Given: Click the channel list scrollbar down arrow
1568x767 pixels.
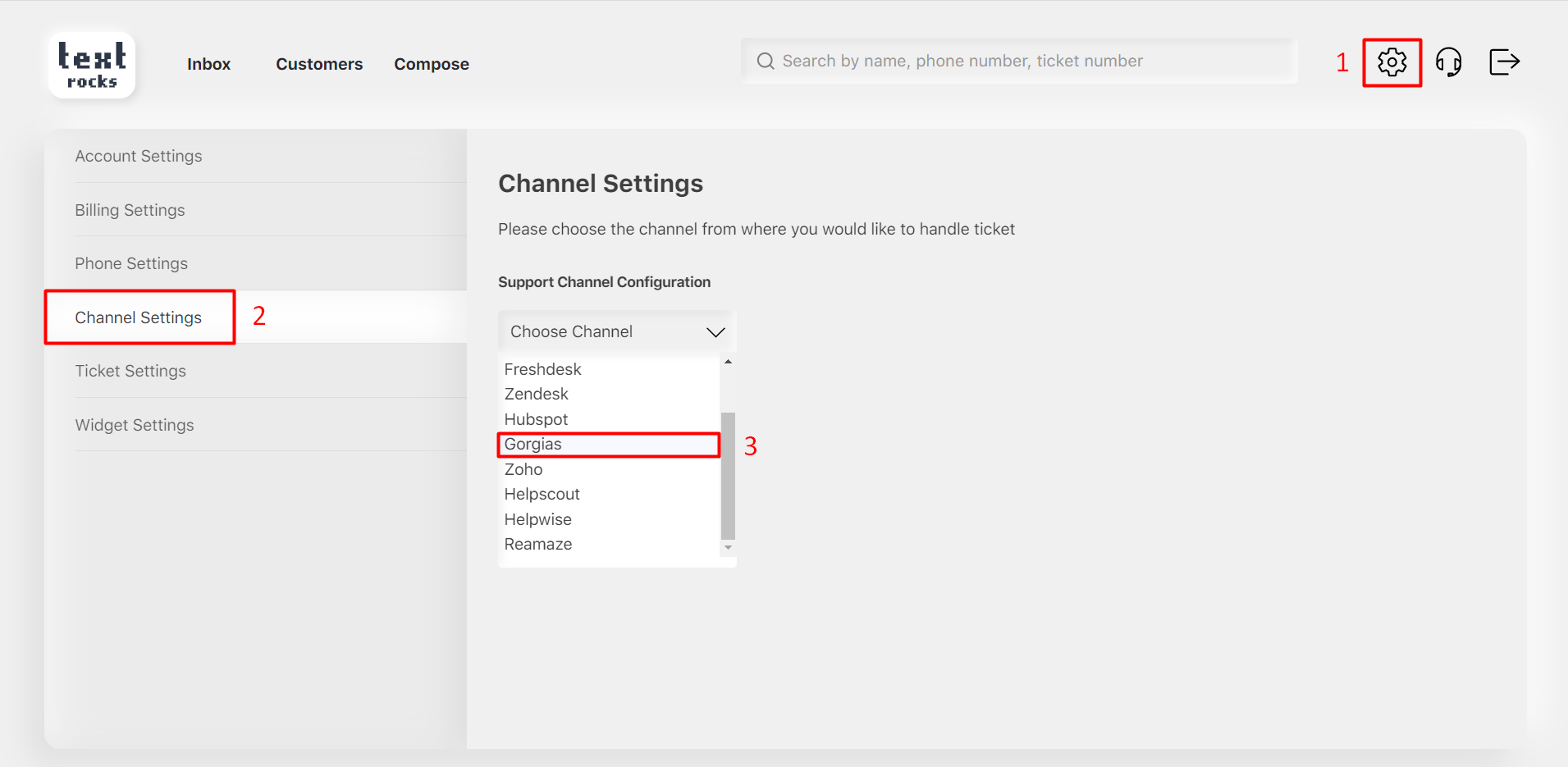Looking at the screenshot, I should (x=728, y=547).
